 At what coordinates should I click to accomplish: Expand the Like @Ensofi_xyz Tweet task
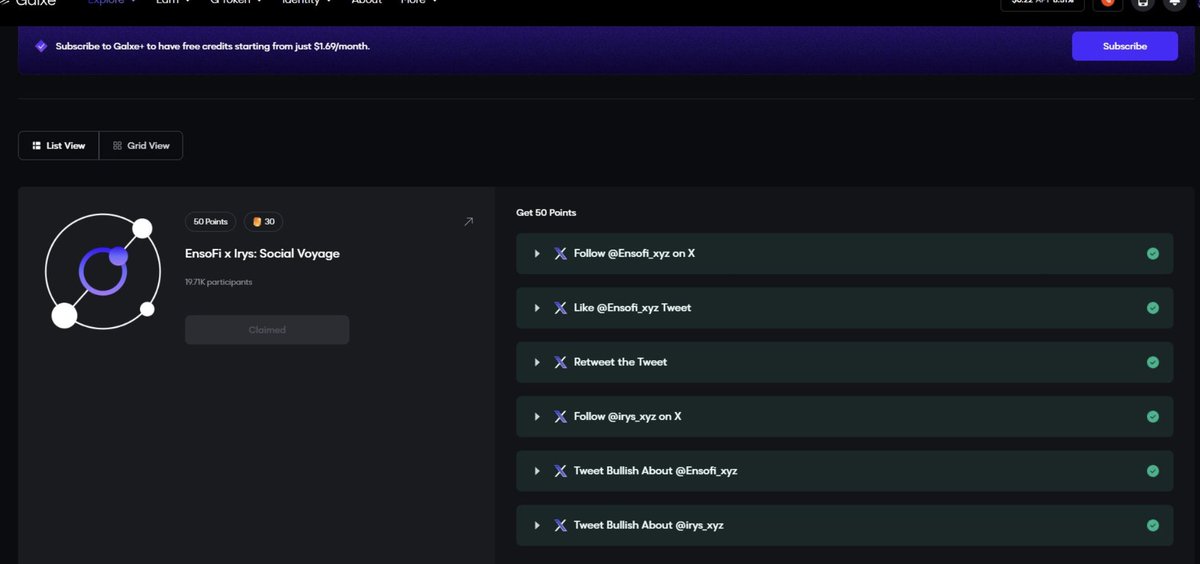click(x=537, y=308)
